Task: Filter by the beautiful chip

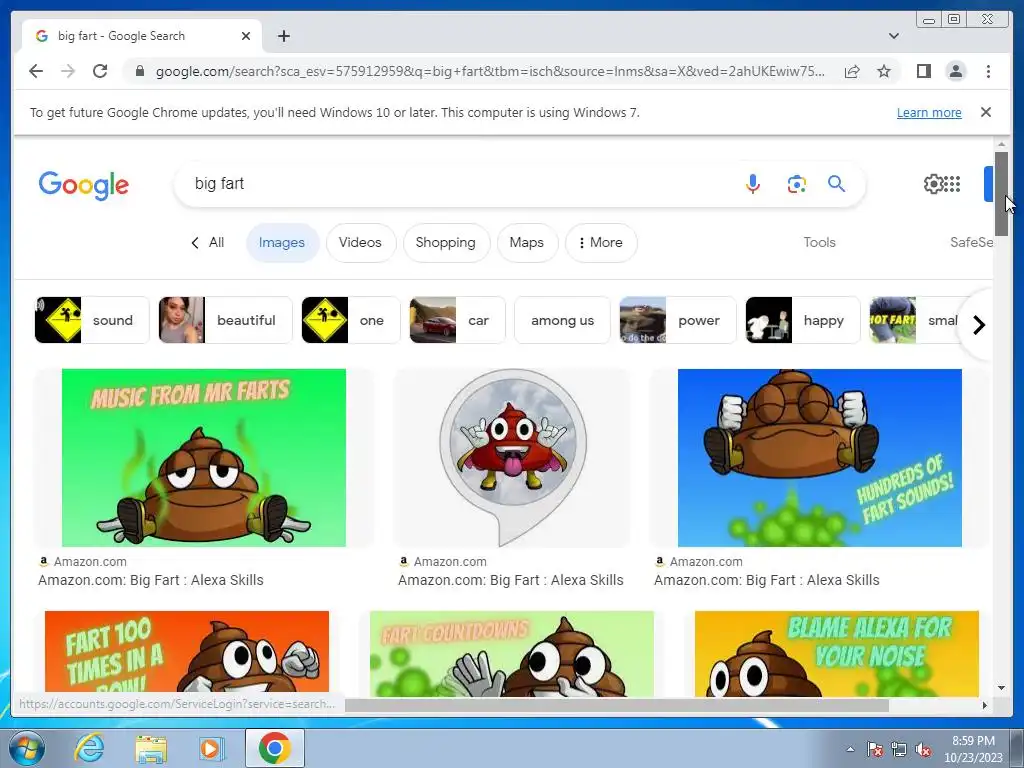Action: pos(225,320)
